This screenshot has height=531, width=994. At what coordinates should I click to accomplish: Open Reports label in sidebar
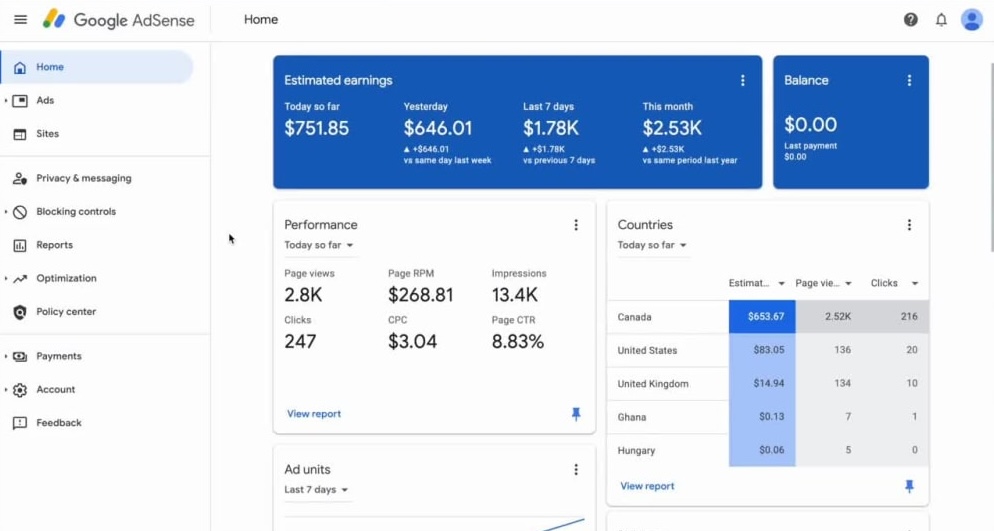point(55,245)
